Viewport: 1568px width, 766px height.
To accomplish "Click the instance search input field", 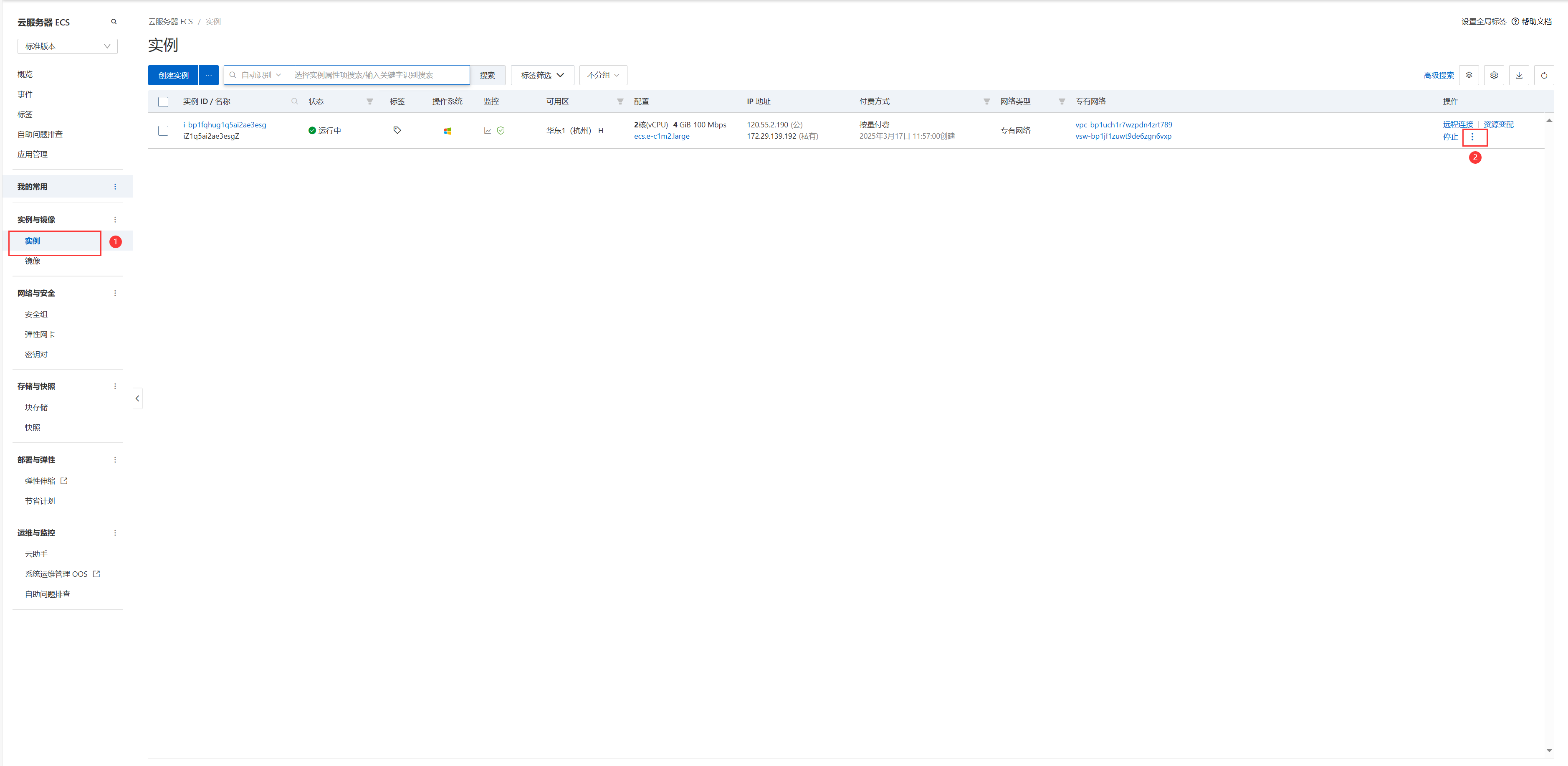I will pyautogui.click(x=377, y=76).
